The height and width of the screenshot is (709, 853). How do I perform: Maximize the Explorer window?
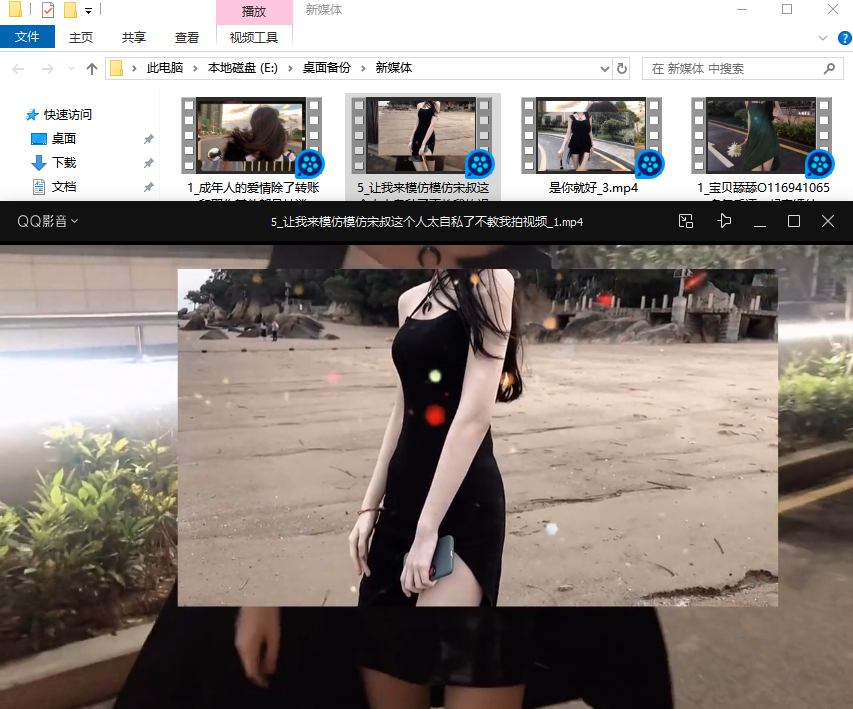[x=787, y=9]
